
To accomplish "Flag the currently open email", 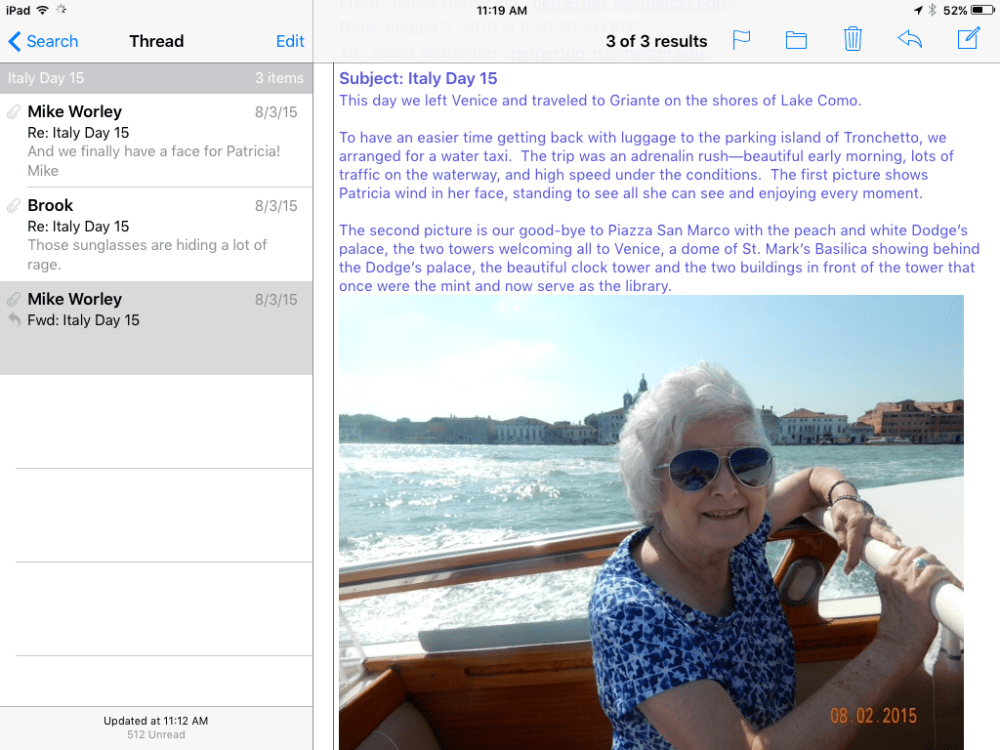I will click(741, 40).
